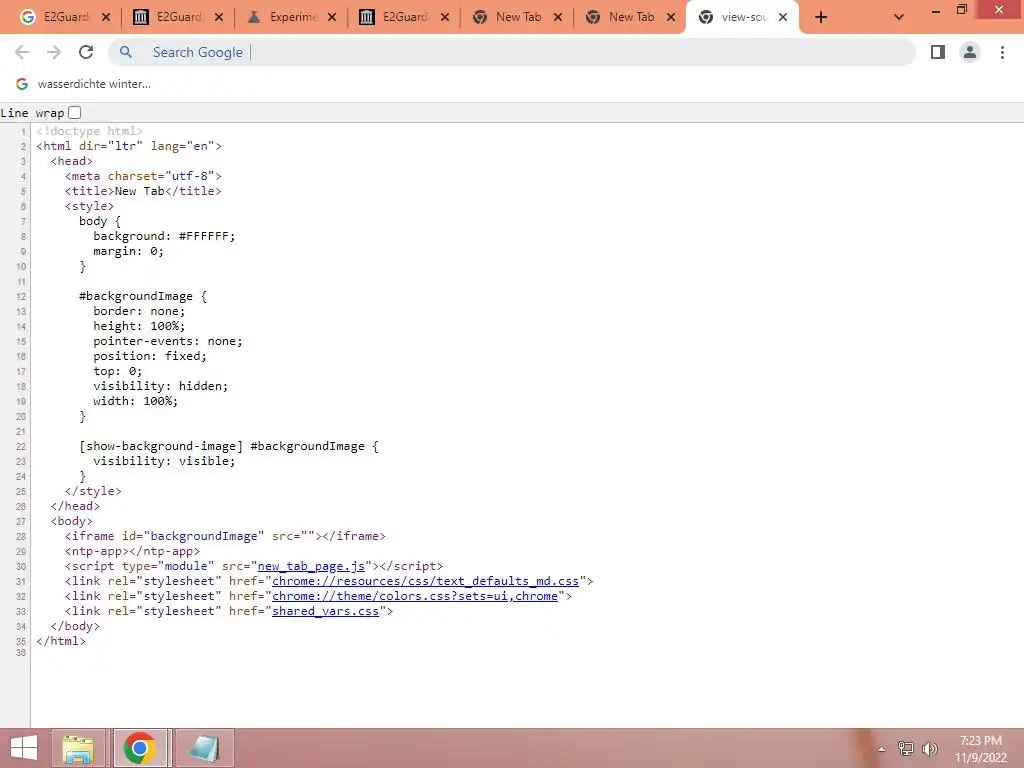Screen dimensions: 1024x768
Task: Click the visibility: hidden line
Action: (161, 387)
